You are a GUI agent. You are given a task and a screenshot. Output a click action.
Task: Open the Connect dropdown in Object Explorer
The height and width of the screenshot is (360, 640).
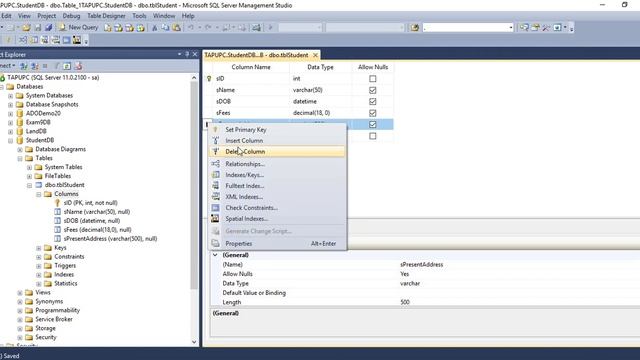(x=7, y=66)
